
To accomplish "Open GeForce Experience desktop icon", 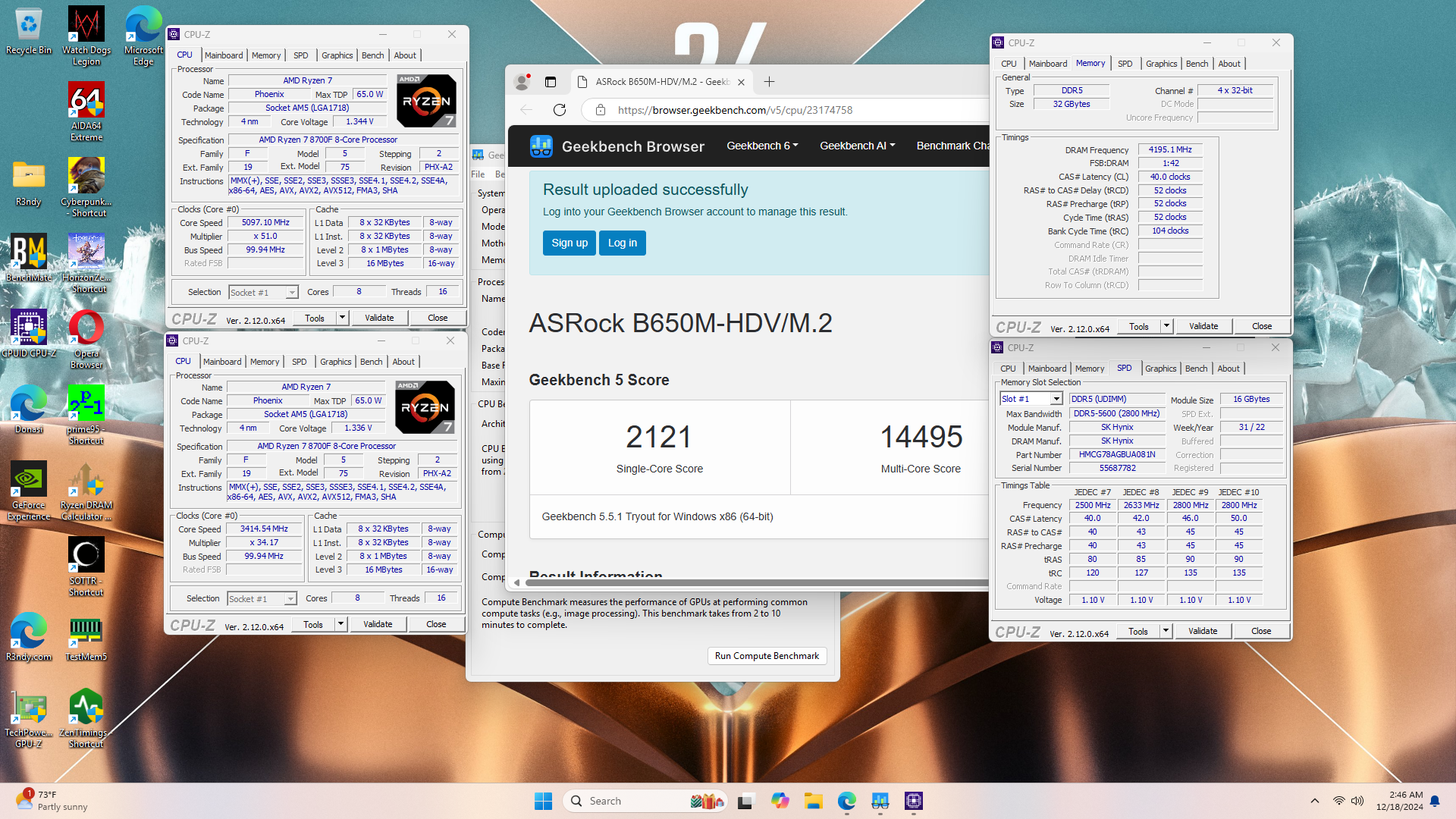I will click(28, 491).
